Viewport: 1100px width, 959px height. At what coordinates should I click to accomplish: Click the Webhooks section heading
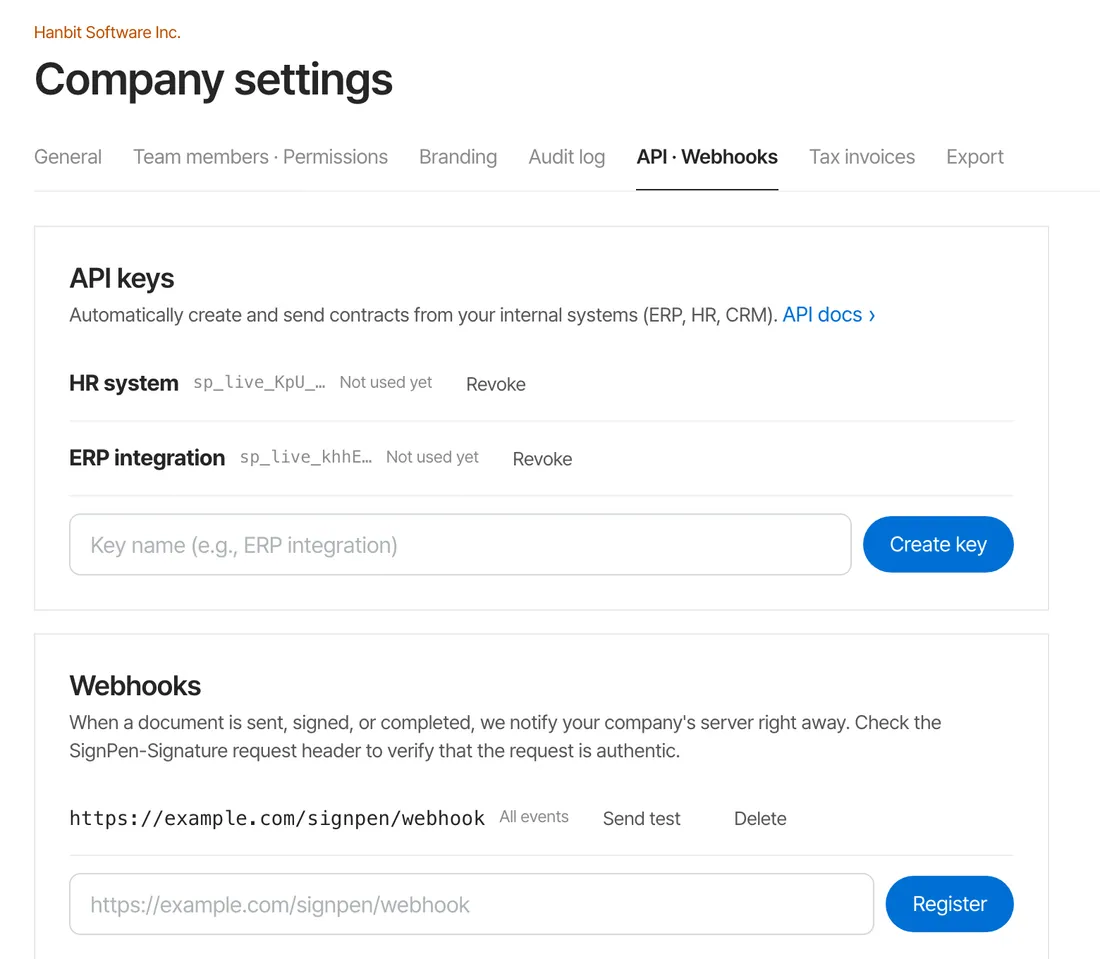click(x=135, y=685)
